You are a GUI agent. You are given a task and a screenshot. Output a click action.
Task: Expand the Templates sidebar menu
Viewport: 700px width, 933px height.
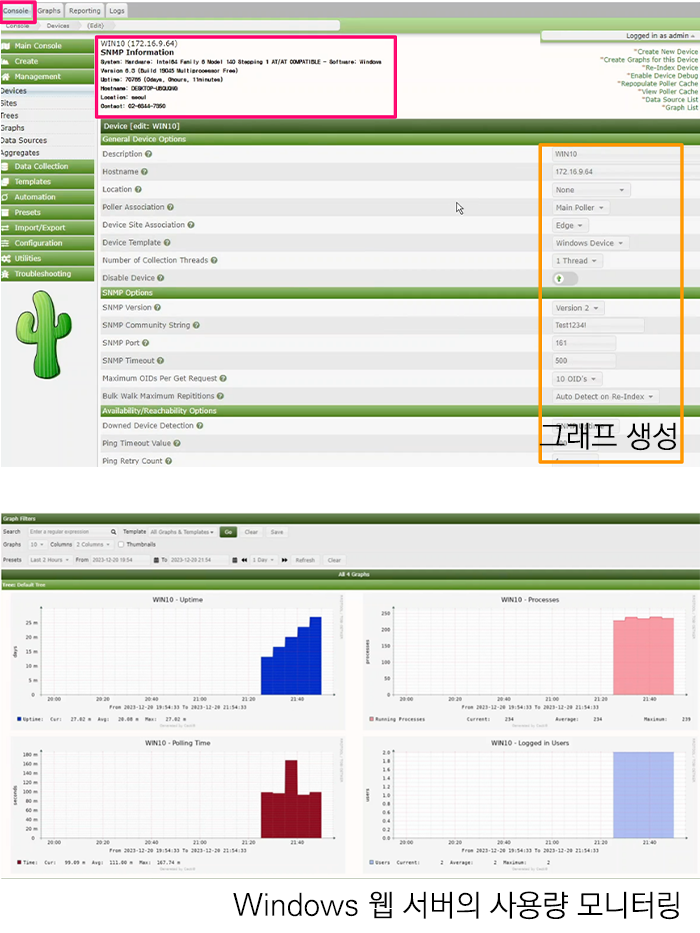click(48, 182)
